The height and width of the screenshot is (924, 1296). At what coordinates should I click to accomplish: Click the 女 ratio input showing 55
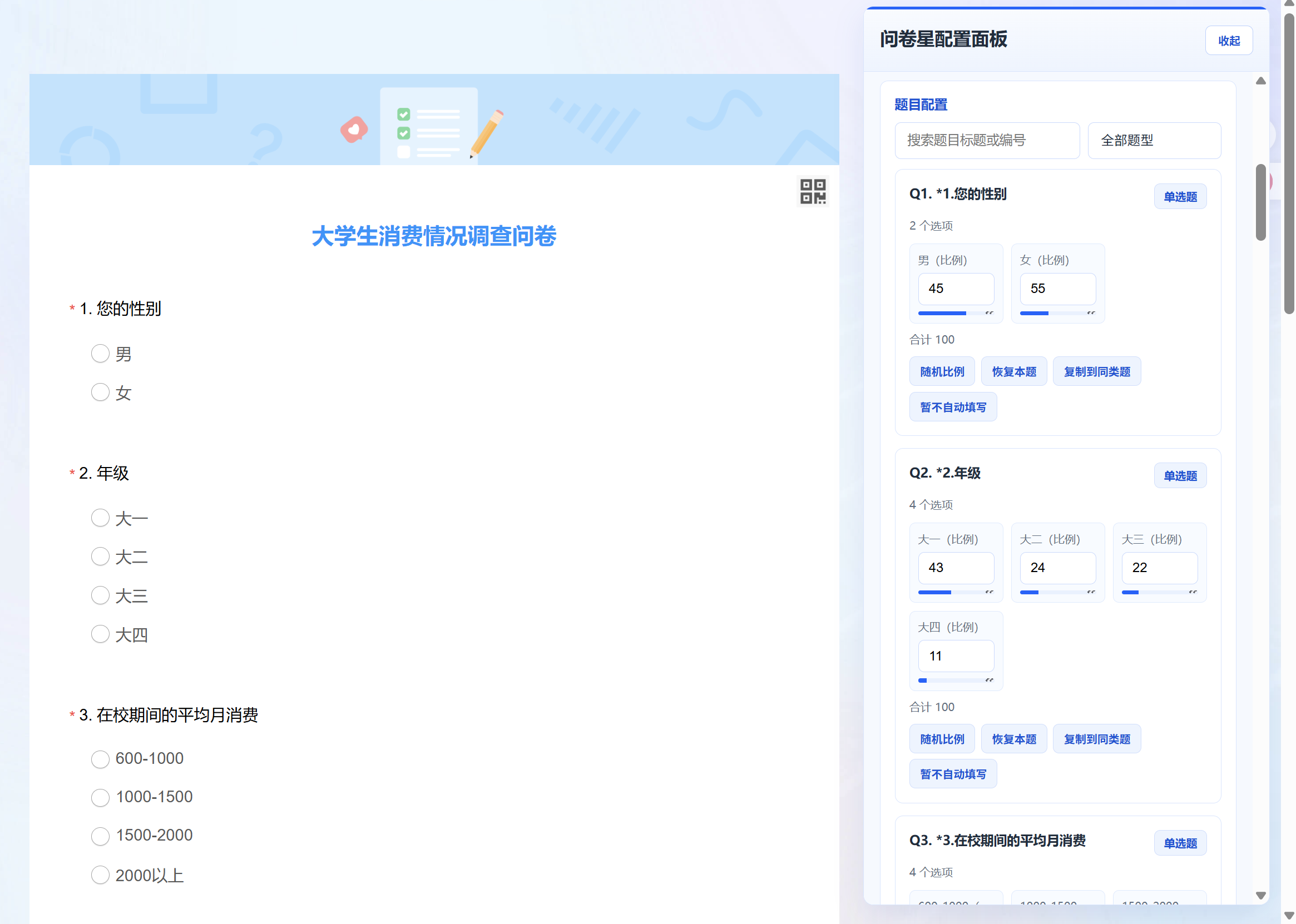point(1057,289)
